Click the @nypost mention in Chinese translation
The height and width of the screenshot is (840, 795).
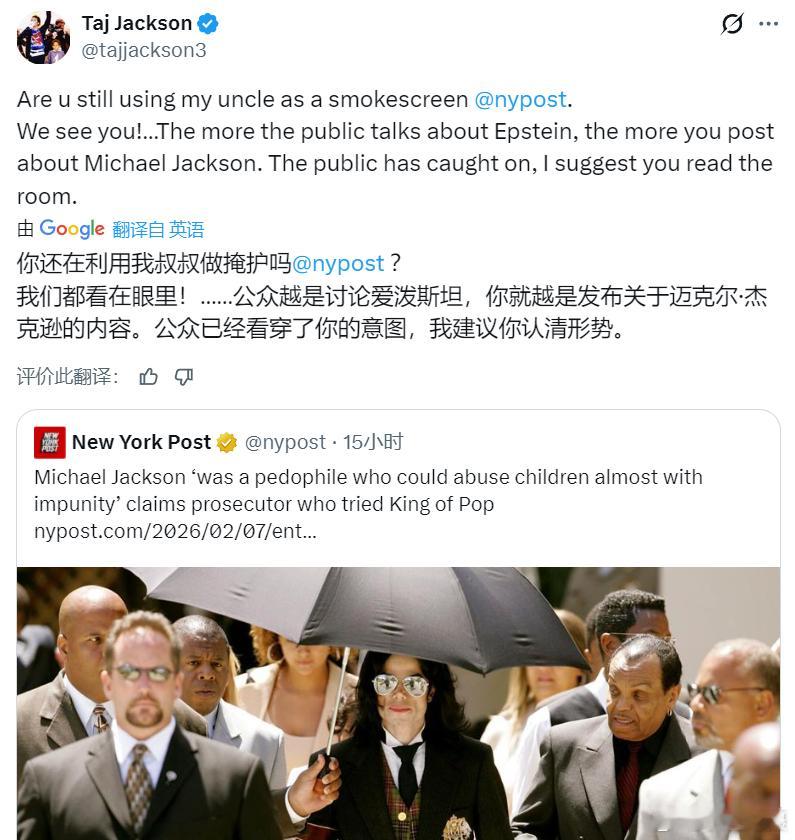coord(338,263)
